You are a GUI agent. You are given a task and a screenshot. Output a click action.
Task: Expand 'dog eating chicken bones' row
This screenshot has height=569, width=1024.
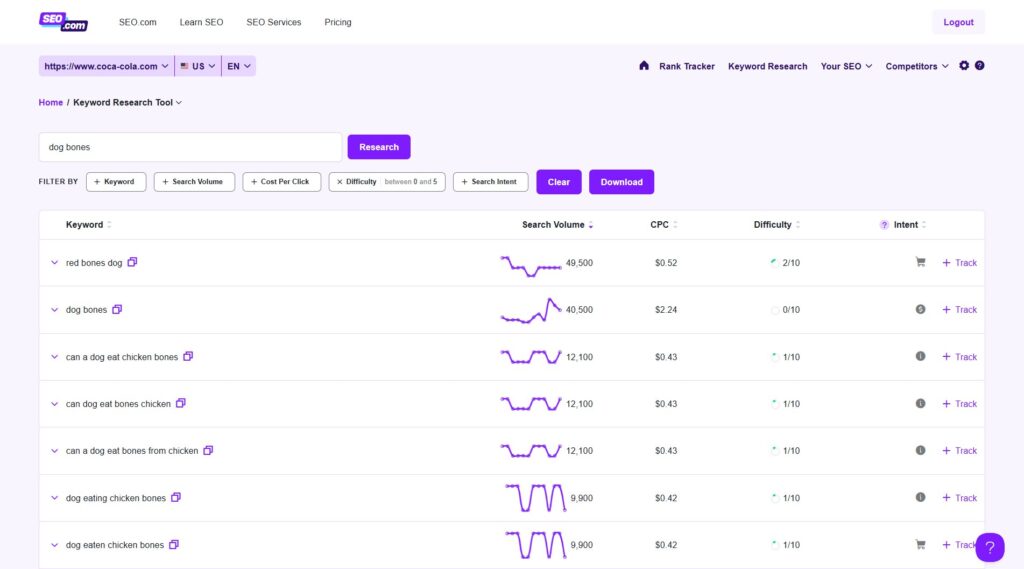point(54,498)
